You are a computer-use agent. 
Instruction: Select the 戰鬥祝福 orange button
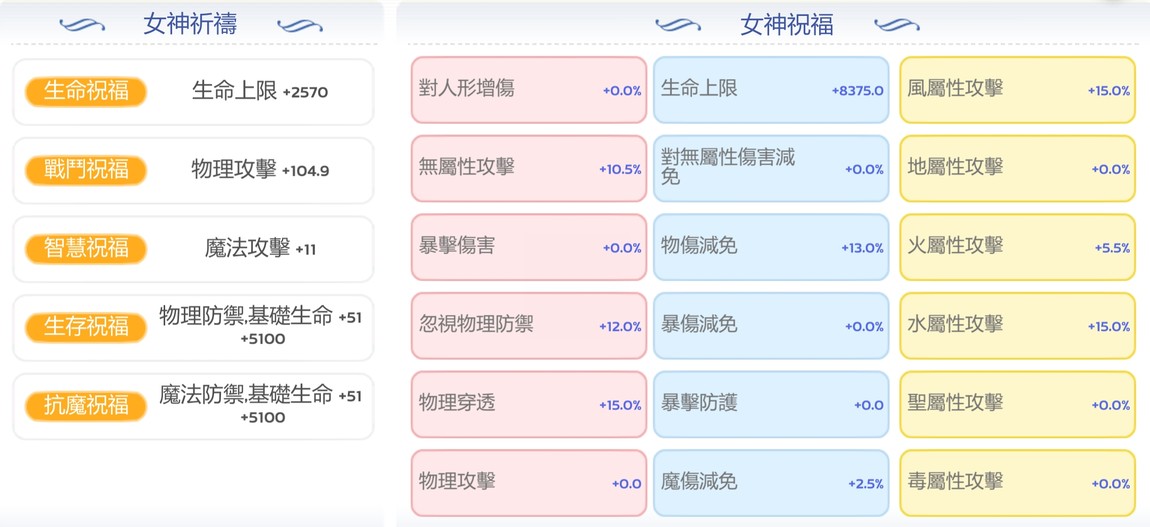click(x=86, y=170)
